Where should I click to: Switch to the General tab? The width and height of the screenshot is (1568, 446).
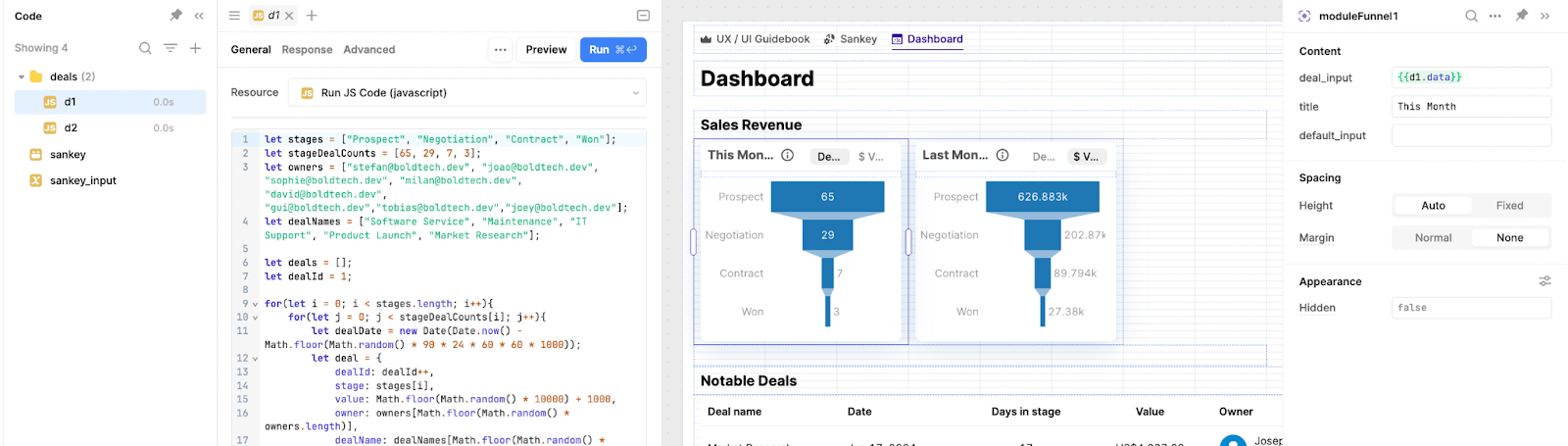click(x=251, y=50)
